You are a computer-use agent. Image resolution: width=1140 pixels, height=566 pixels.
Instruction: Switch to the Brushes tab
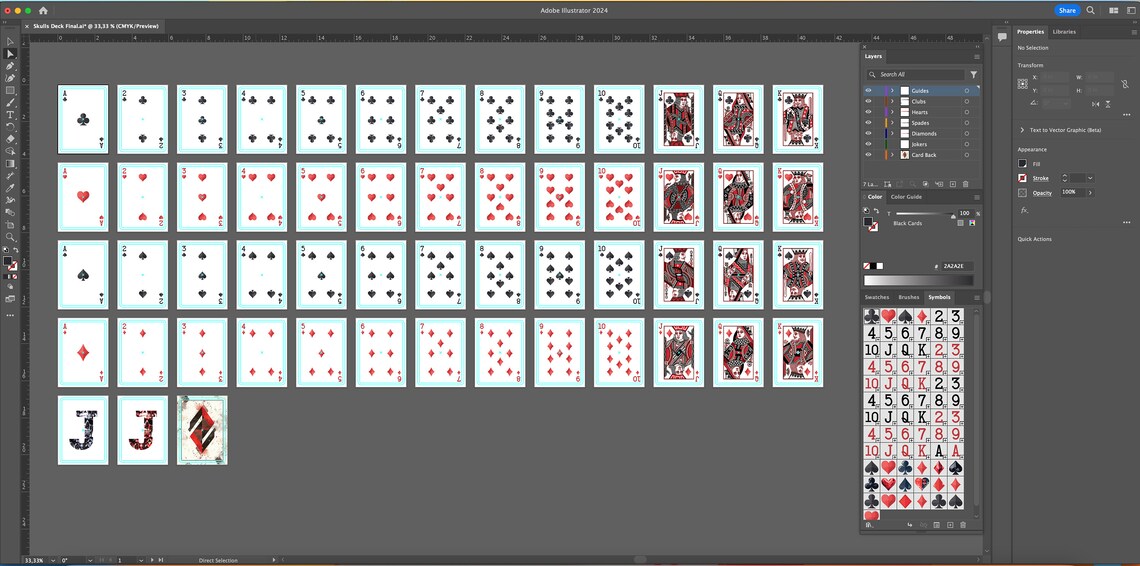tap(909, 297)
